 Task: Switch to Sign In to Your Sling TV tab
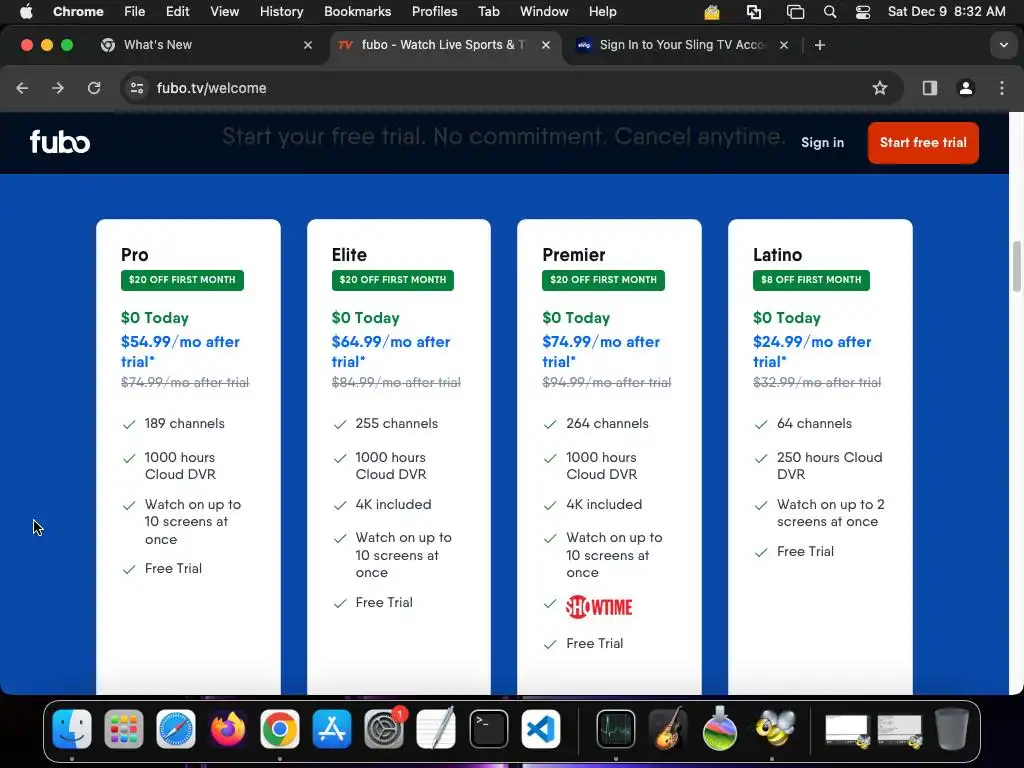[x=681, y=45]
